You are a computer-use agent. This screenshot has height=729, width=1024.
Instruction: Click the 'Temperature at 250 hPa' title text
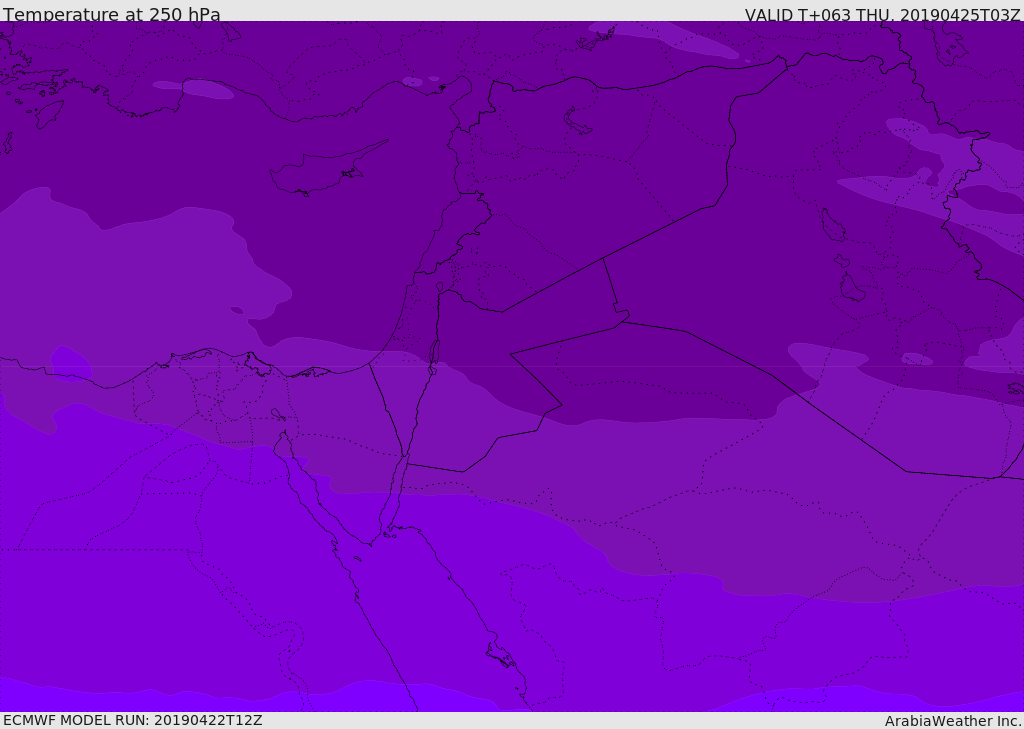pyautogui.click(x=112, y=14)
